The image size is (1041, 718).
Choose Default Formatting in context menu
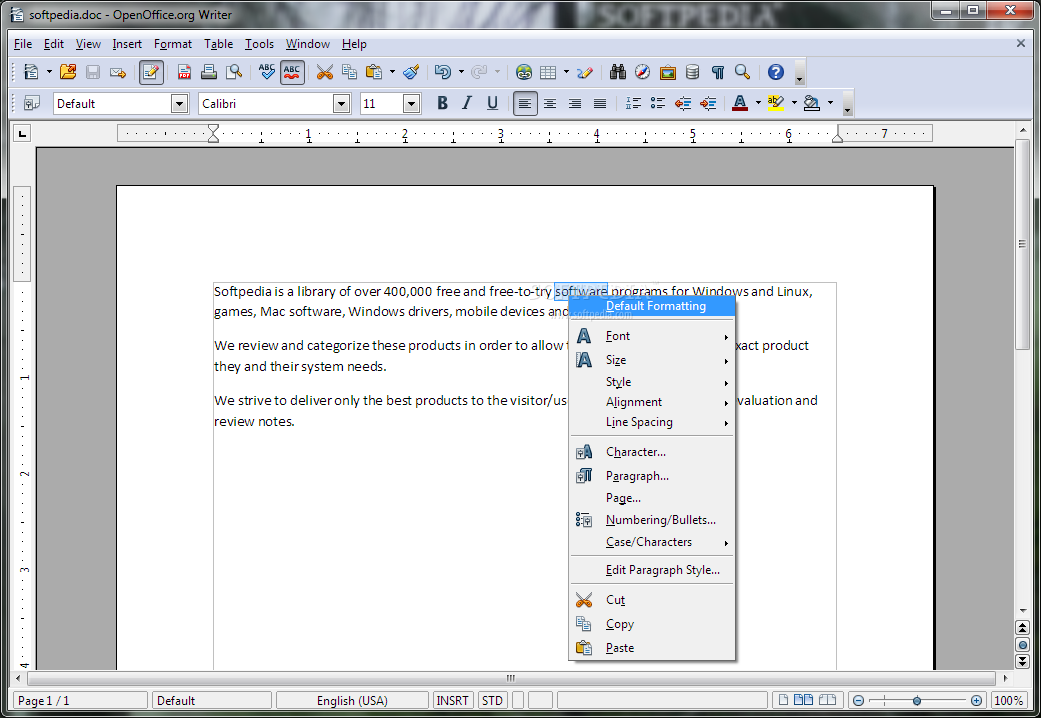[652, 306]
